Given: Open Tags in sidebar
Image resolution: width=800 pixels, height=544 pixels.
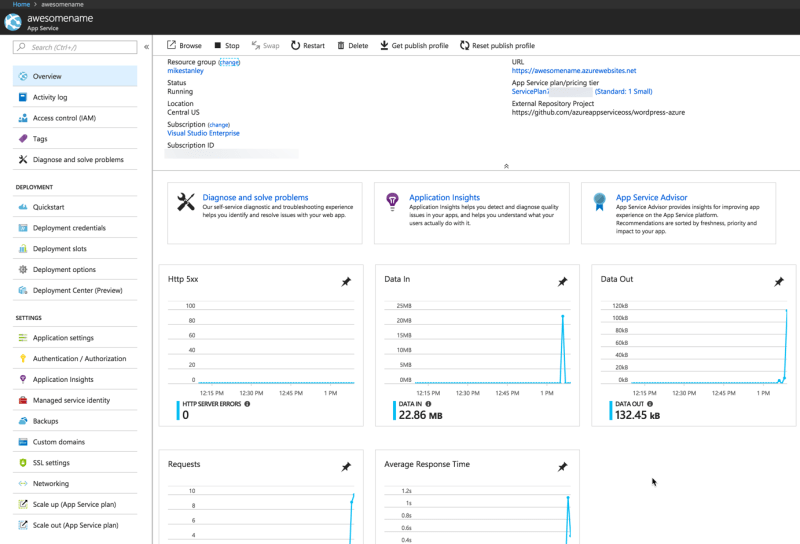Looking at the screenshot, I should [75, 139].
